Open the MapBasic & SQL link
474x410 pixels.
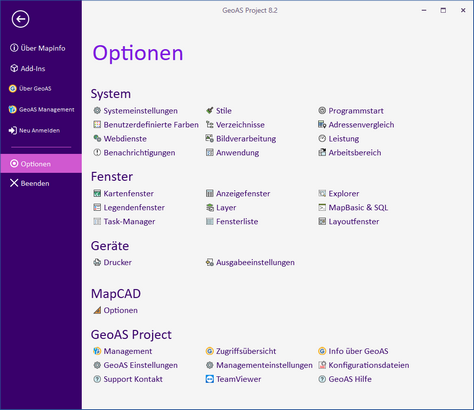[x=358, y=208]
